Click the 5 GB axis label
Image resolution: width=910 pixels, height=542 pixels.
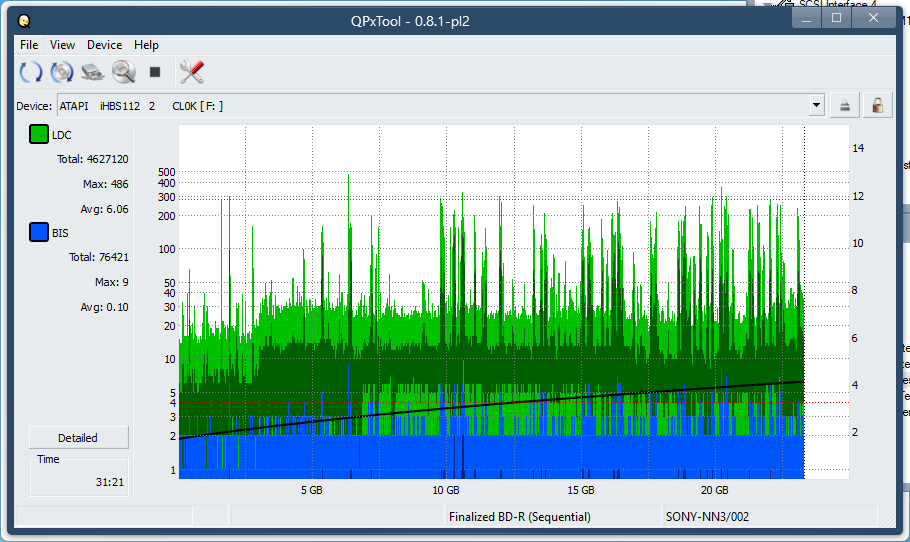312,490
